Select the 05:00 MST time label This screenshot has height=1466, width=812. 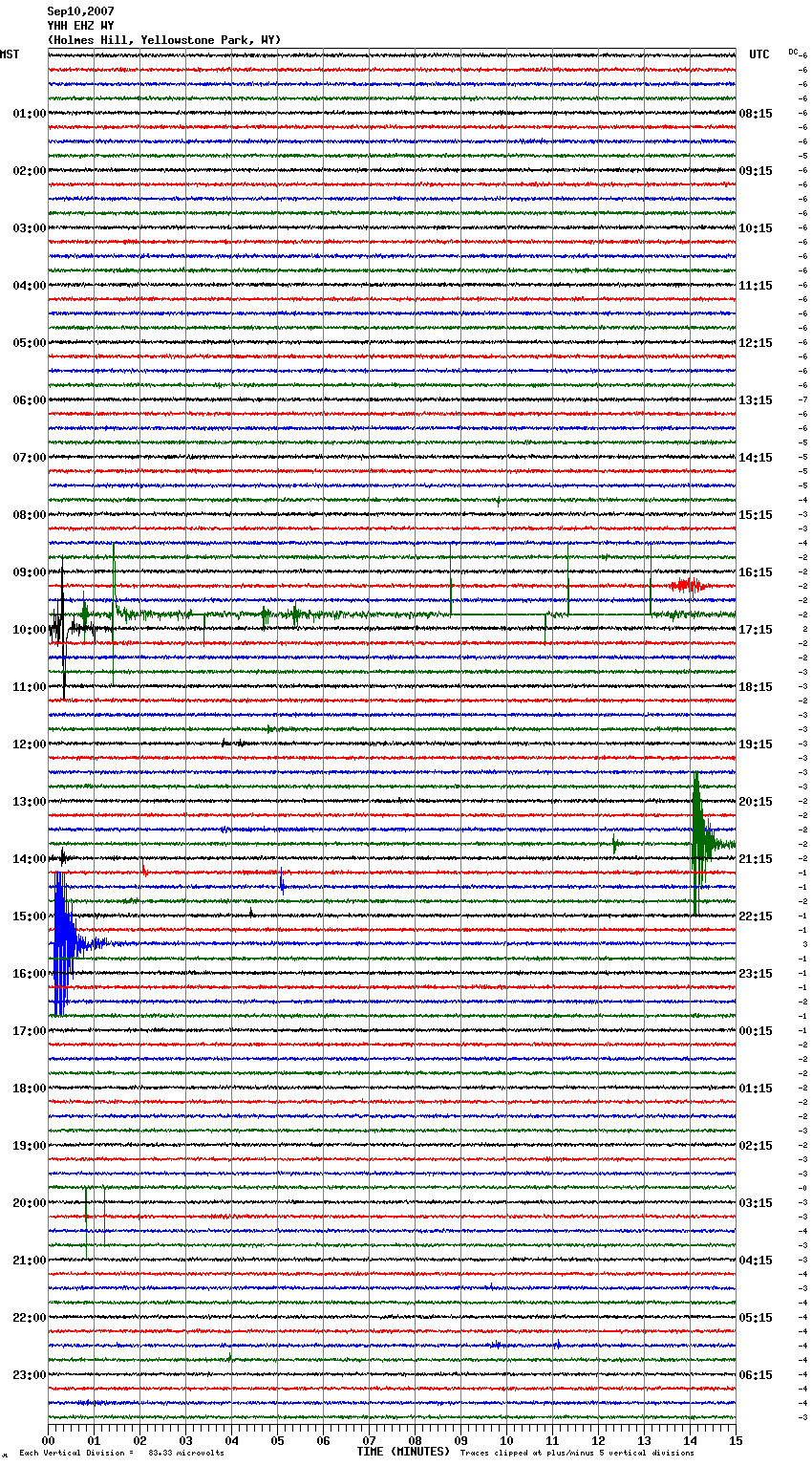click(x=29, y=343)
